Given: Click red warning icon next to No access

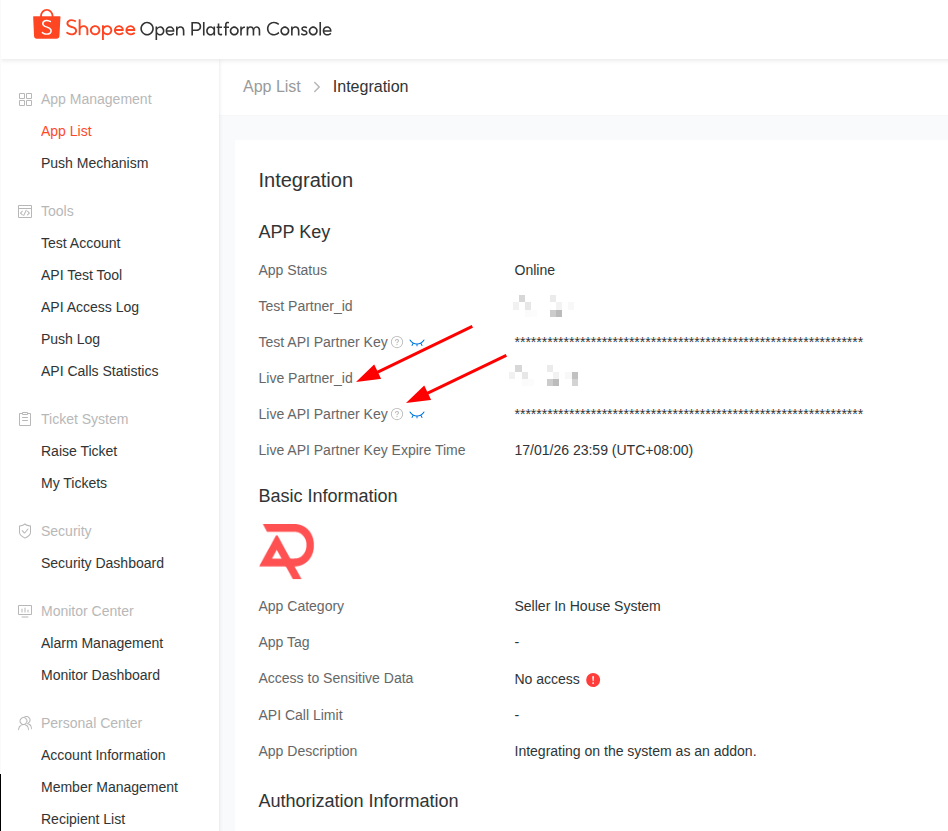Looking at the screenshot, I should pyautogui.click(x=593, y=680).
